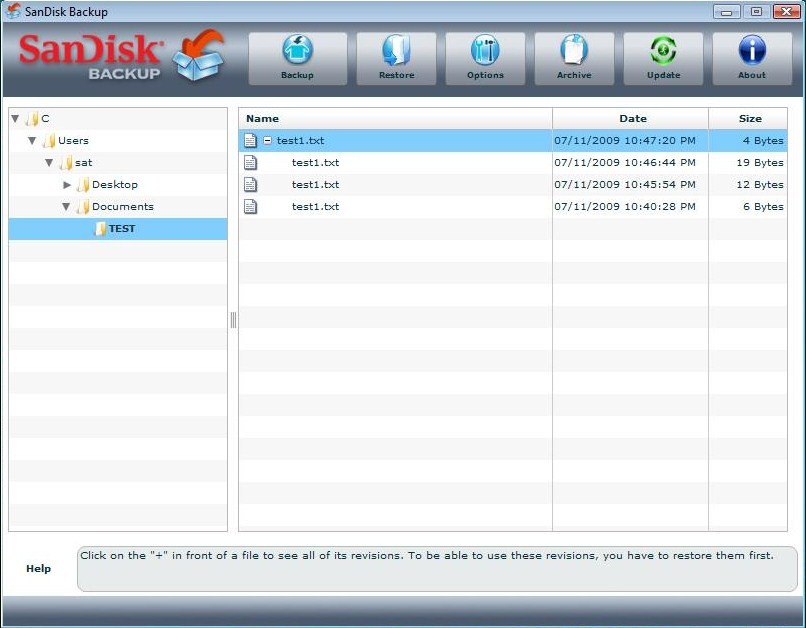Select the C tree label
Screen dimensions: 806x628
[x=45, y=119]
